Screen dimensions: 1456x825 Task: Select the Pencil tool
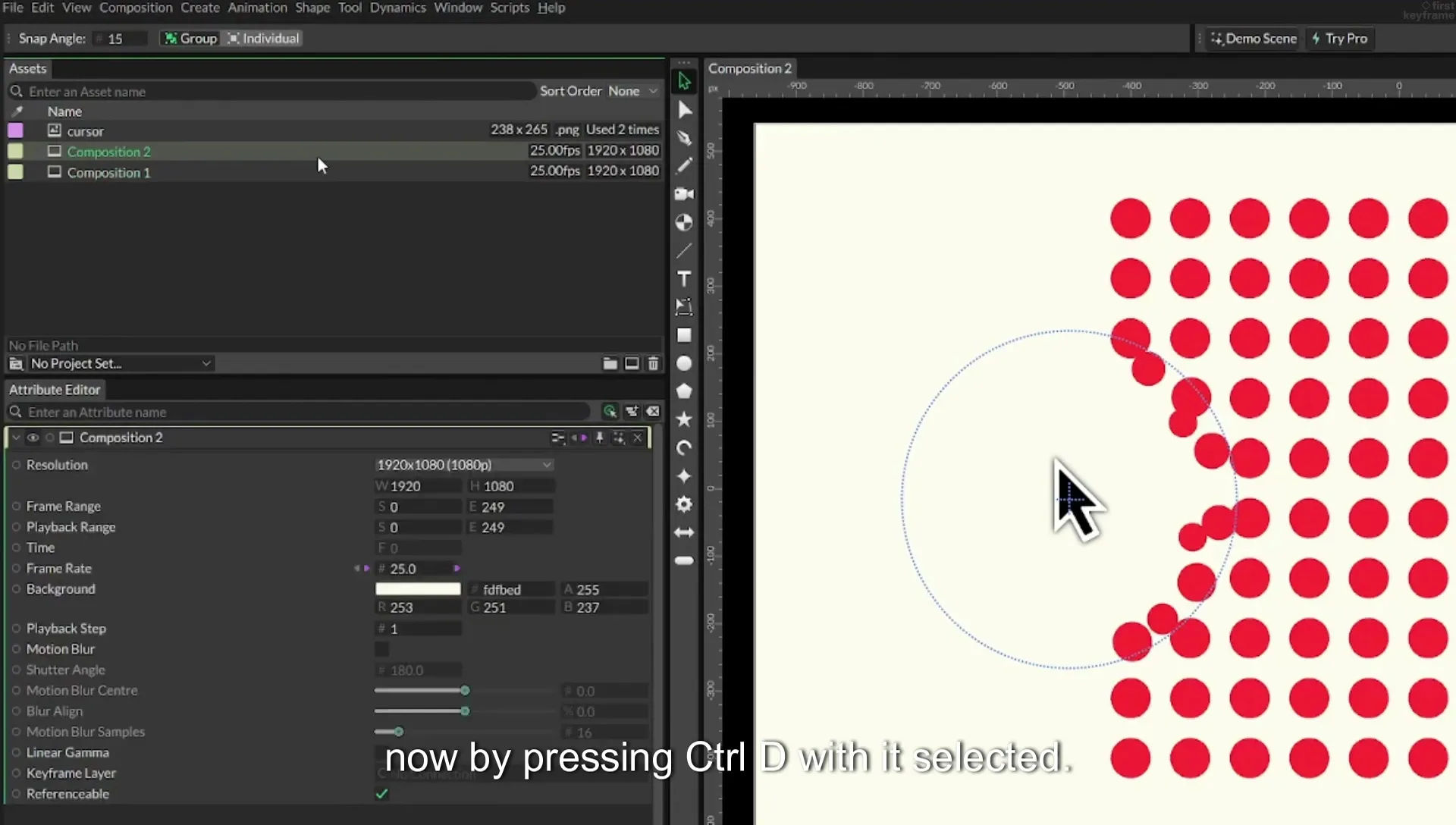click(x=684, y=165)
